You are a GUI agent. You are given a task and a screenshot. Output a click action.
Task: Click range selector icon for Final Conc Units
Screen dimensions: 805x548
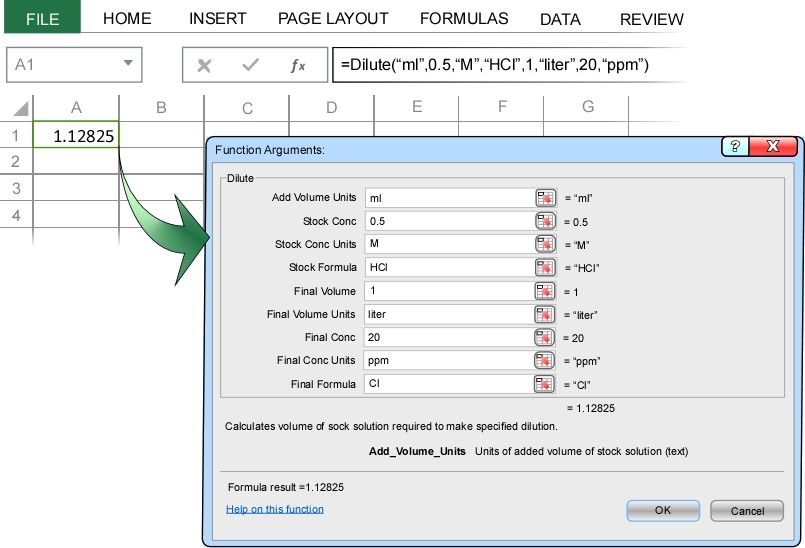pos(545,361)
